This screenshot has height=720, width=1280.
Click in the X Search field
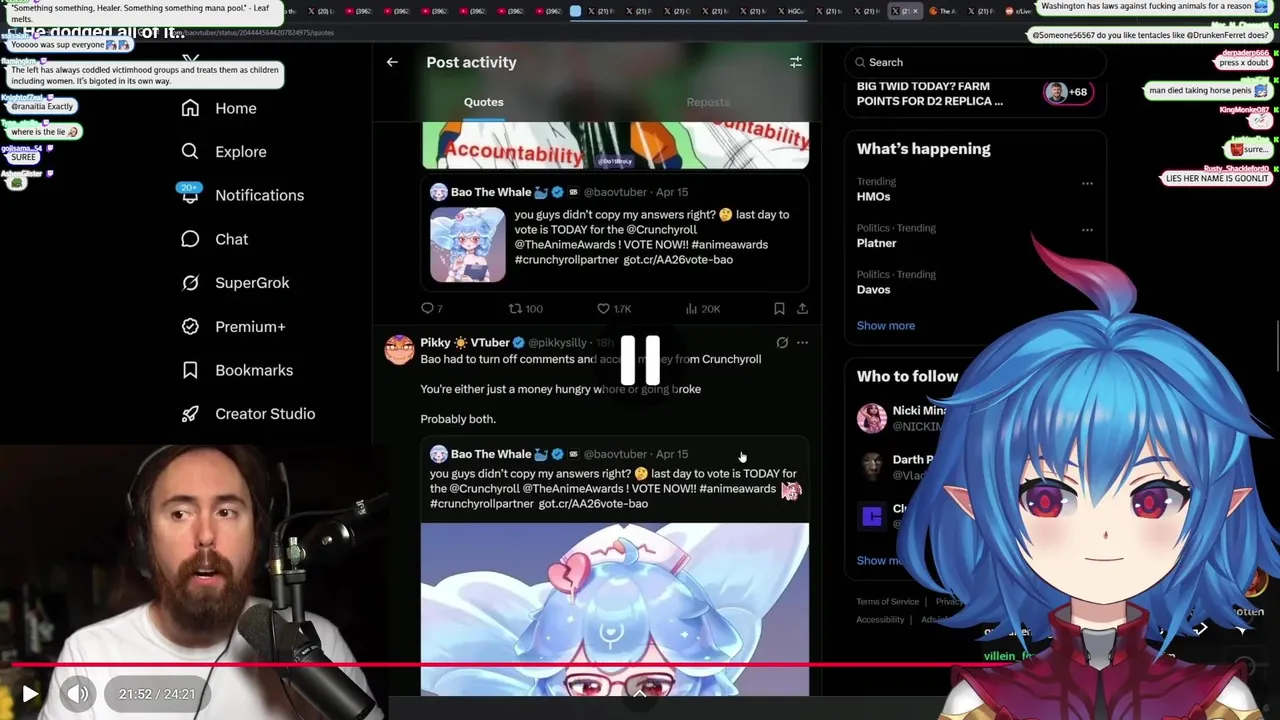(x=976, y=62)
